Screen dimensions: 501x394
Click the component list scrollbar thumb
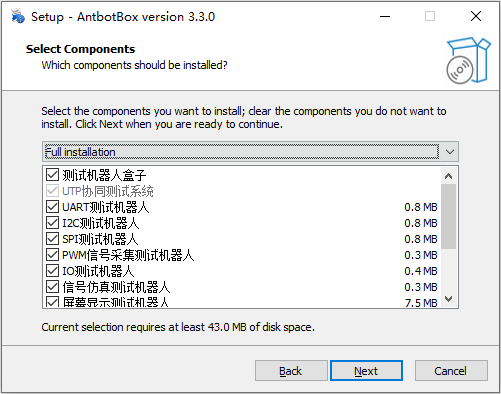[449, 217]
